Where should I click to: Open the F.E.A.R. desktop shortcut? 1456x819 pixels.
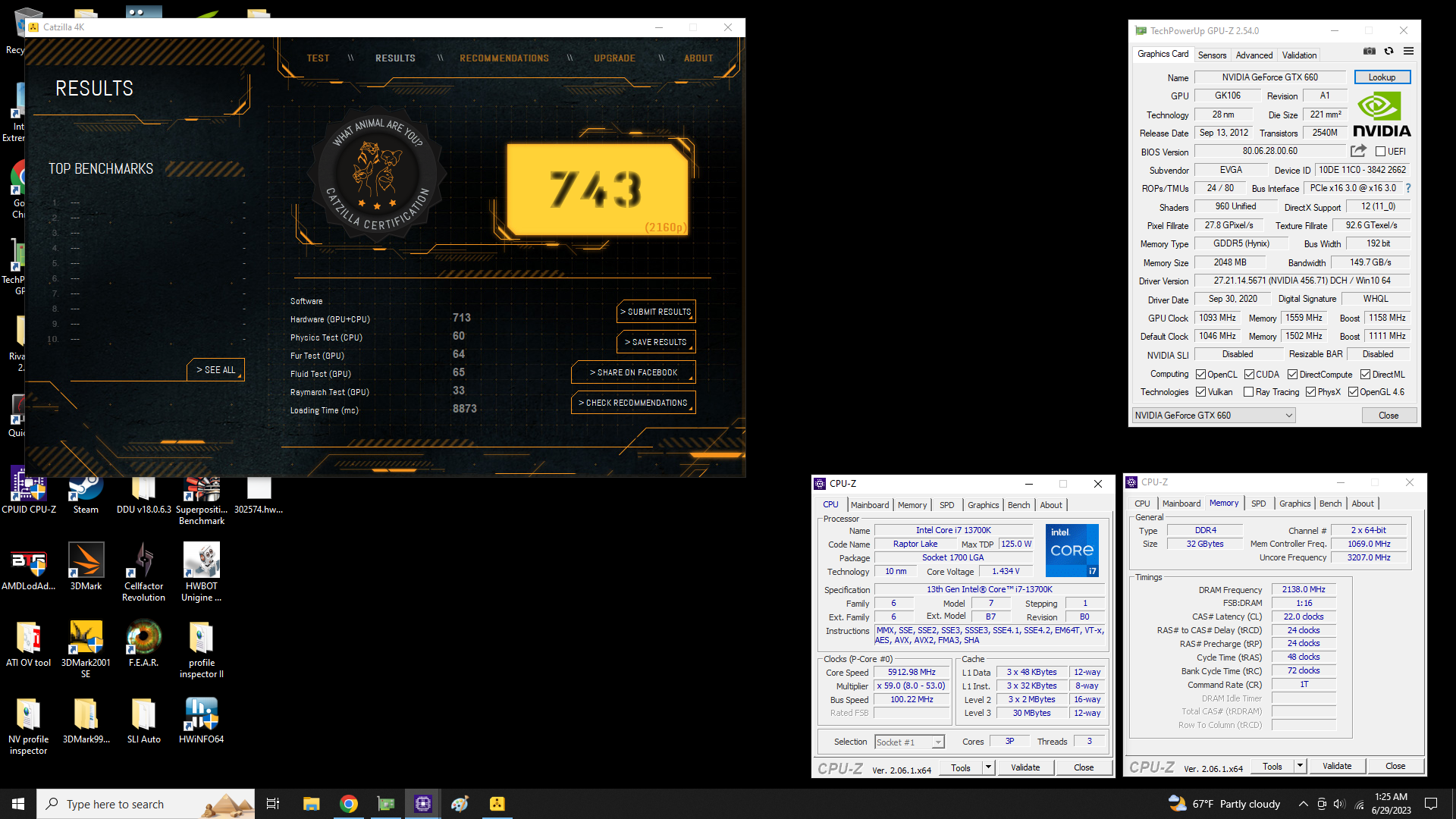click(144, 644)
